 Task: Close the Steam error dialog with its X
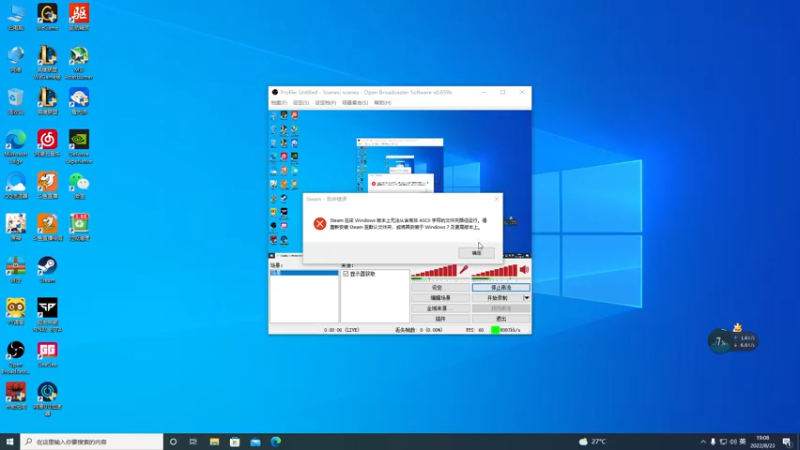[496, 199]
